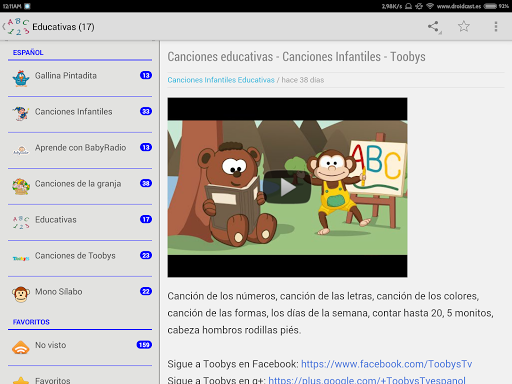Screen dimensions: 512x384
Task: Mark article as favorite with star icon
Action: [x=464, y=26]
